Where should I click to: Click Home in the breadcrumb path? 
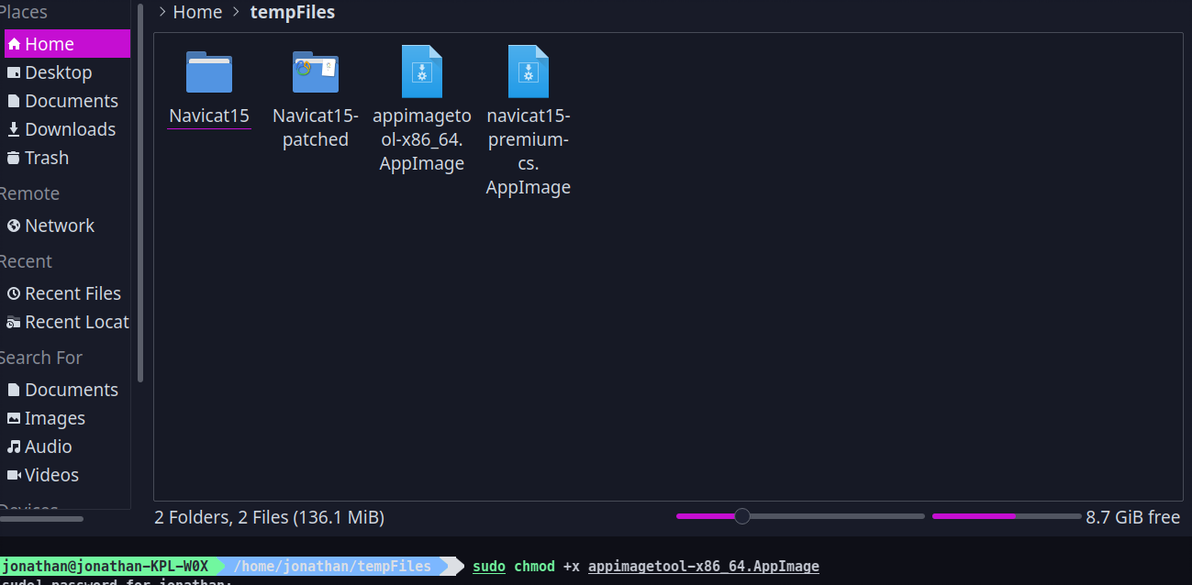point(198,12)
